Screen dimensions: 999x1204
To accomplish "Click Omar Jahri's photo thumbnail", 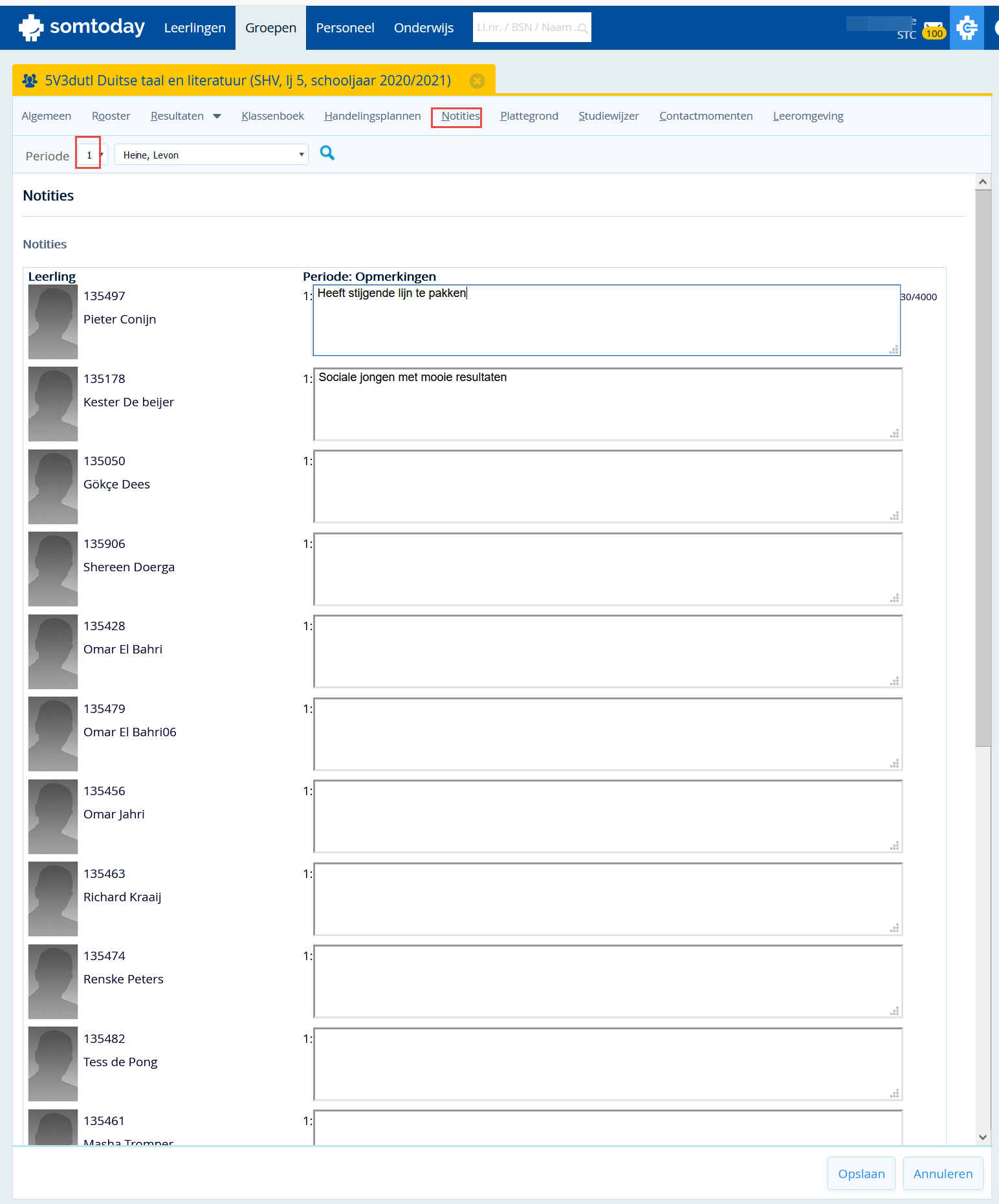I will pos(53,816).
